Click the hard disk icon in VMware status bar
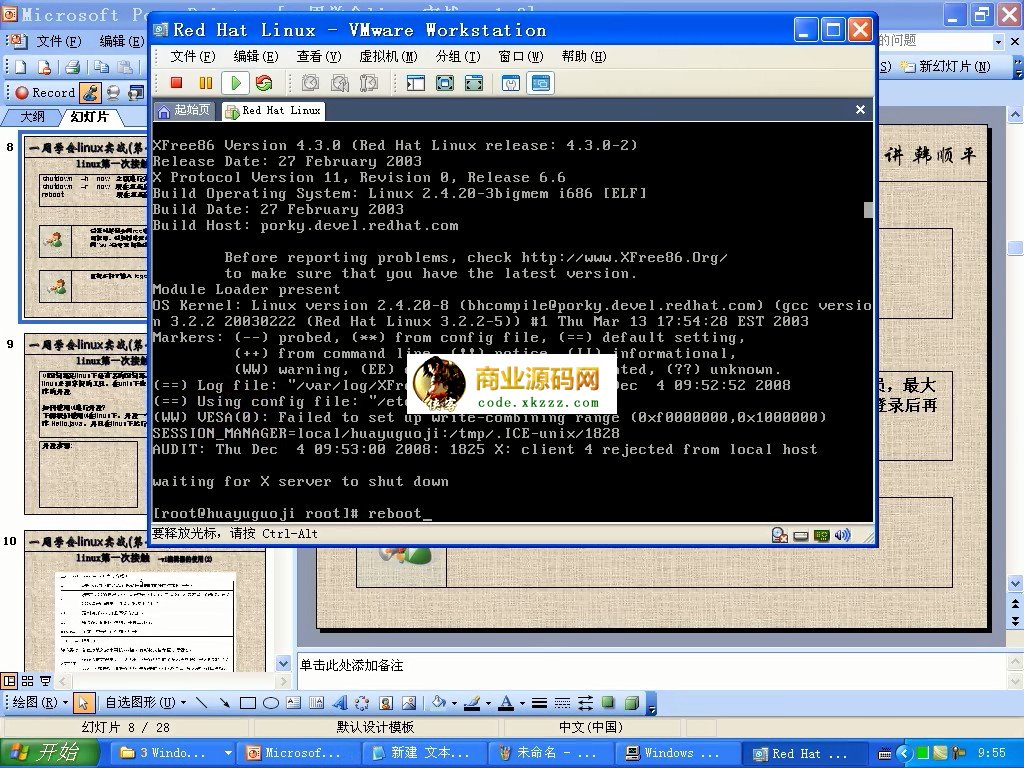 [x=801, y=536]
